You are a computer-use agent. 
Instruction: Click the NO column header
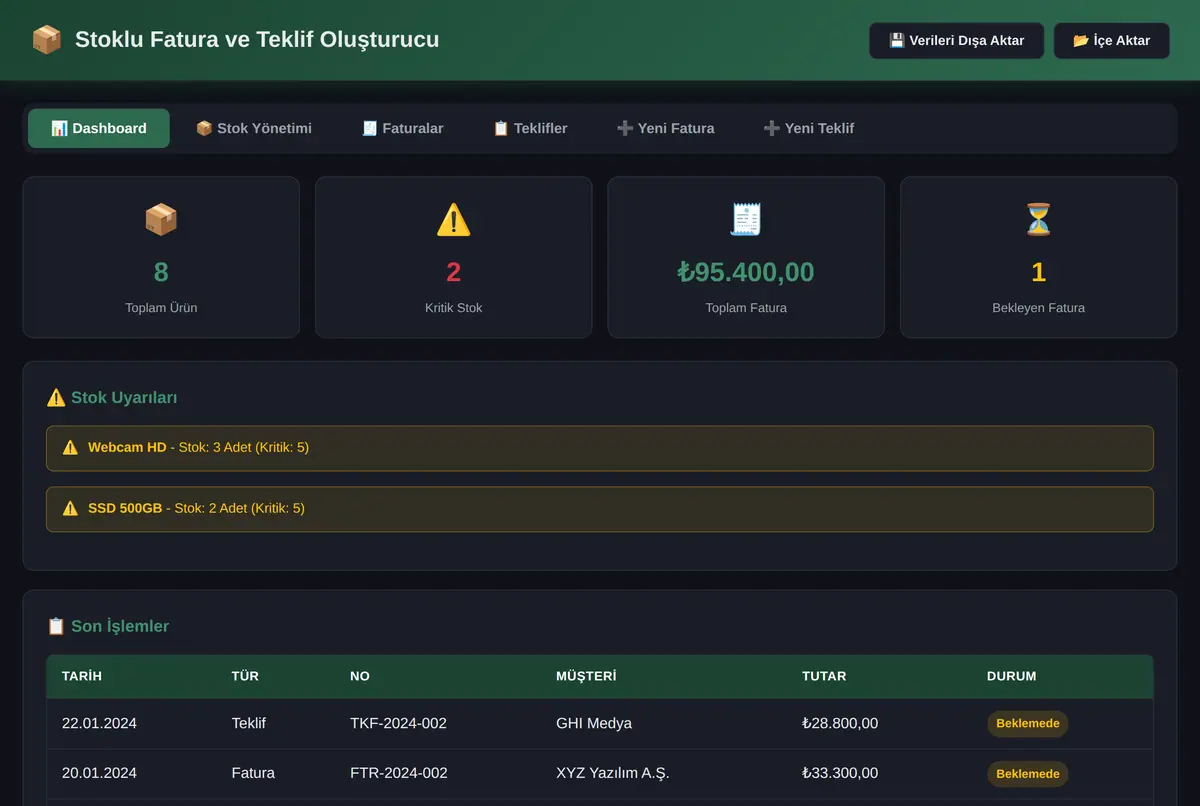pos(360,677)
